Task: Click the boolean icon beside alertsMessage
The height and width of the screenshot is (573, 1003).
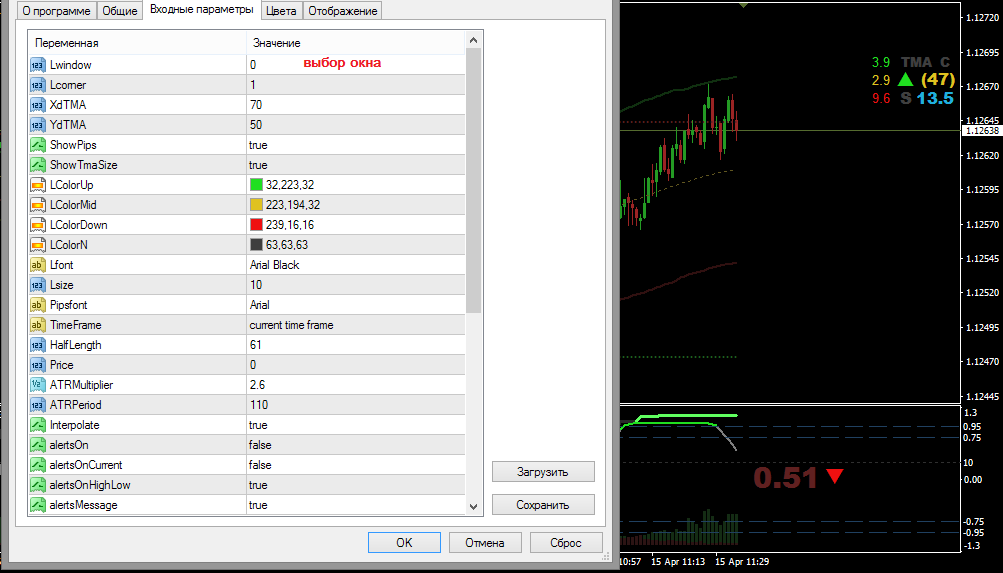Action: point(38,505)
